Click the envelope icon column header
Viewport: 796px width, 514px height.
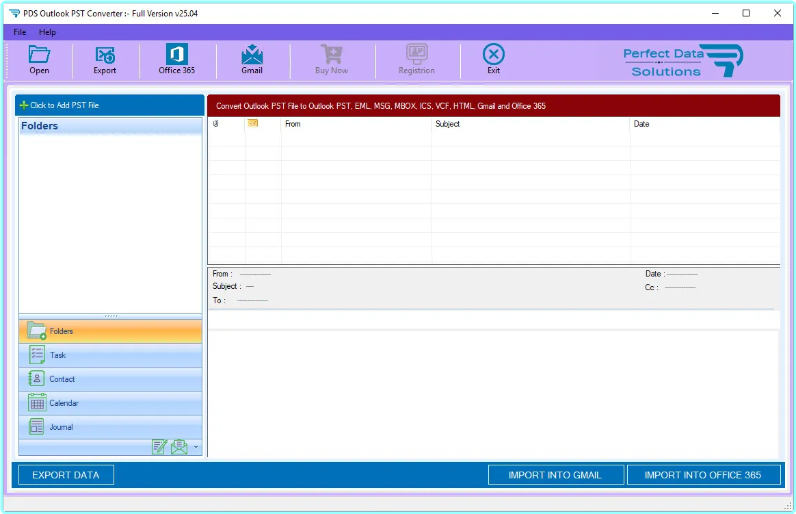coord(253,123)
